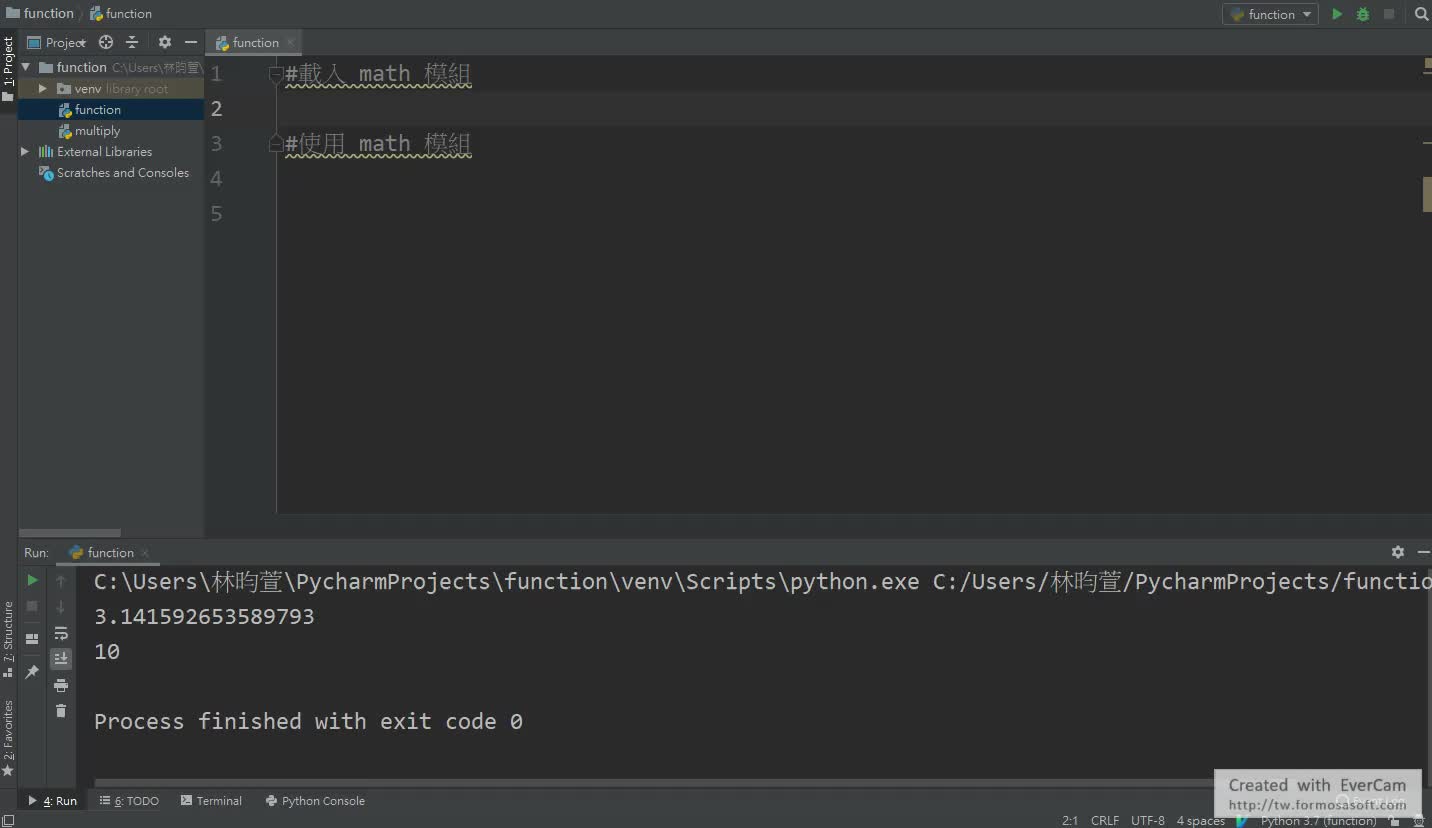Screen dimensions: 1432x828
Task: Click the stop button in top toolbar
Action: pos(1389,14)
